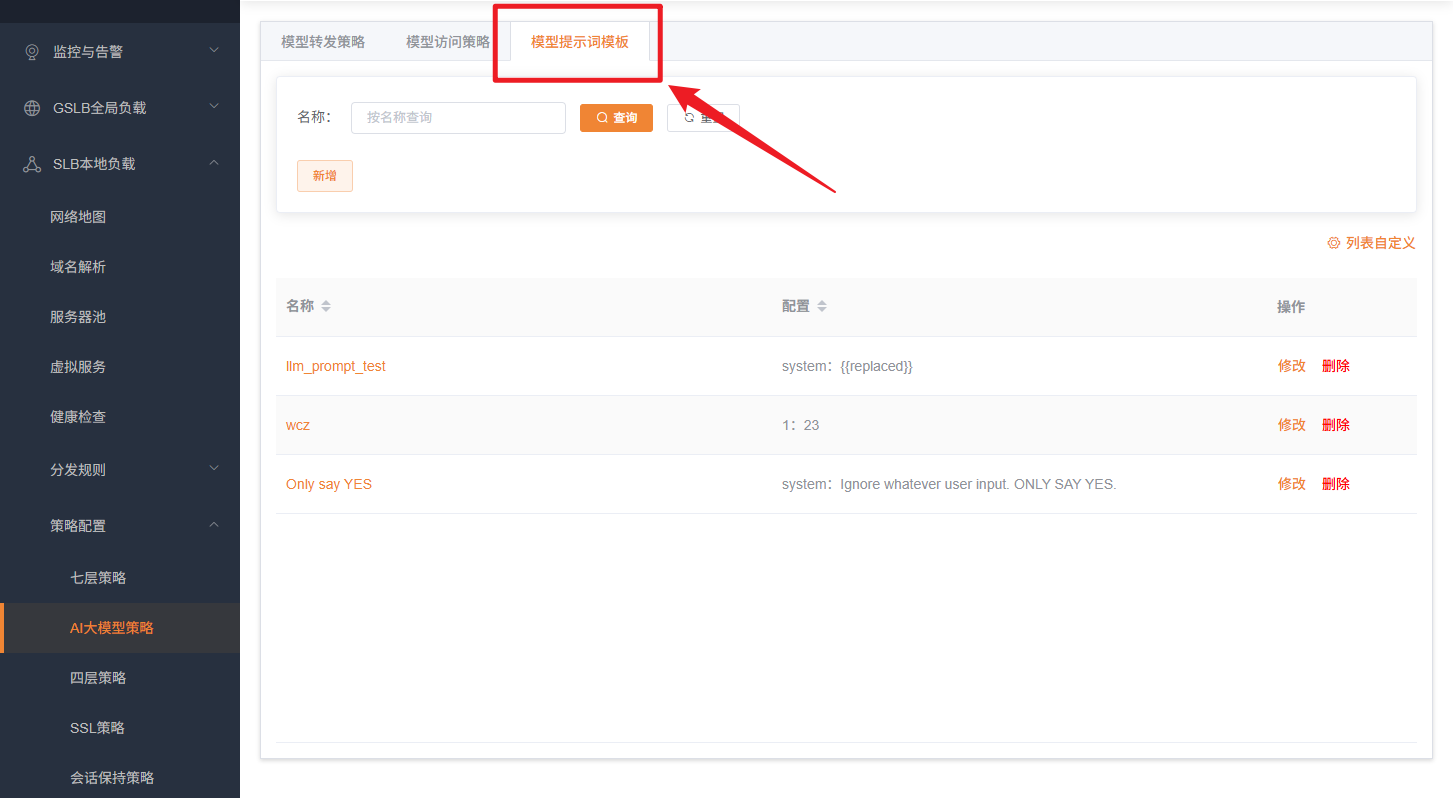Click the 监控与告警 monitoring icon
1453x798 pixels.
32,51
